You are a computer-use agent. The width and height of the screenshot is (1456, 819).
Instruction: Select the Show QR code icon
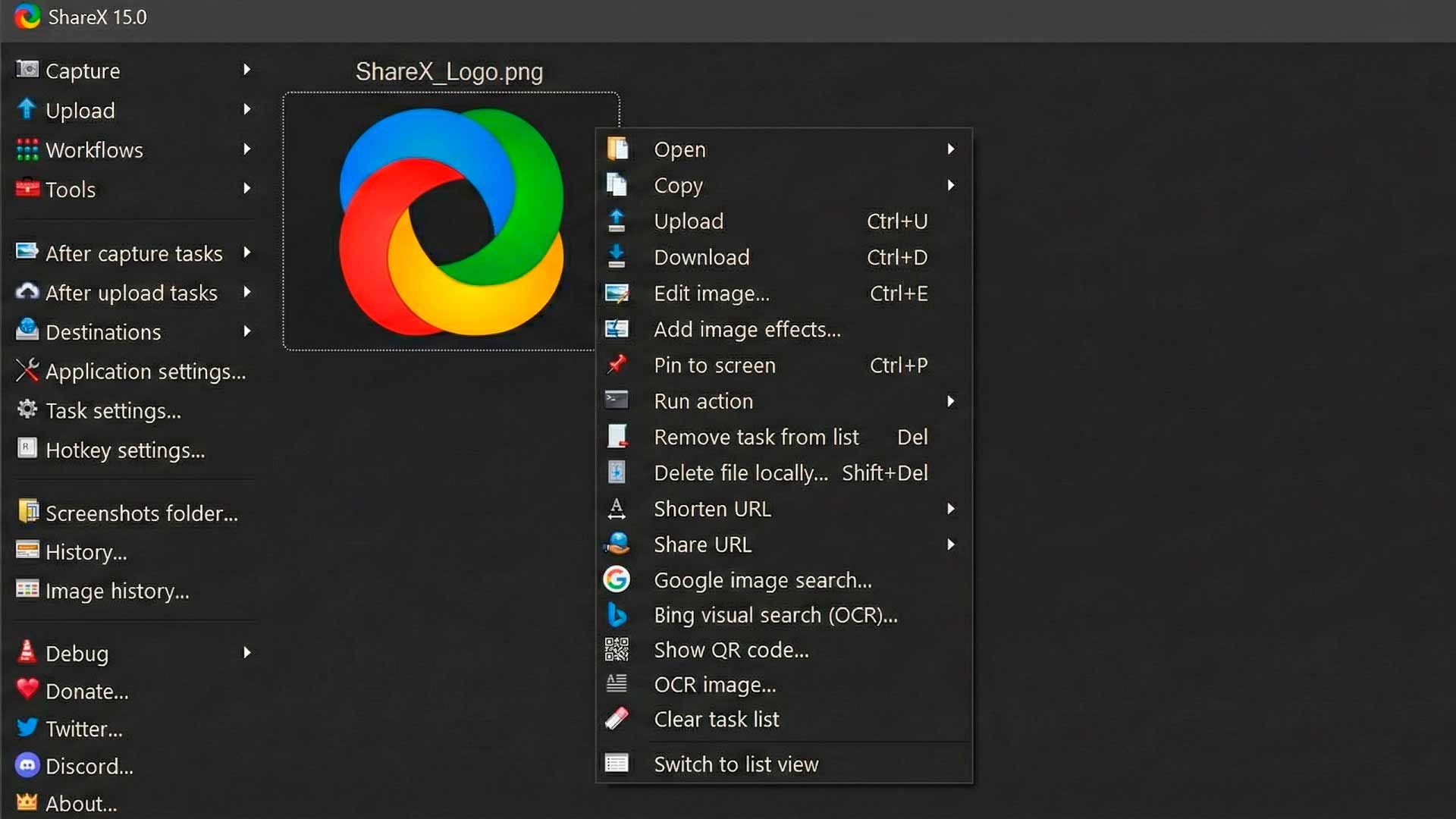coord(617,649)
